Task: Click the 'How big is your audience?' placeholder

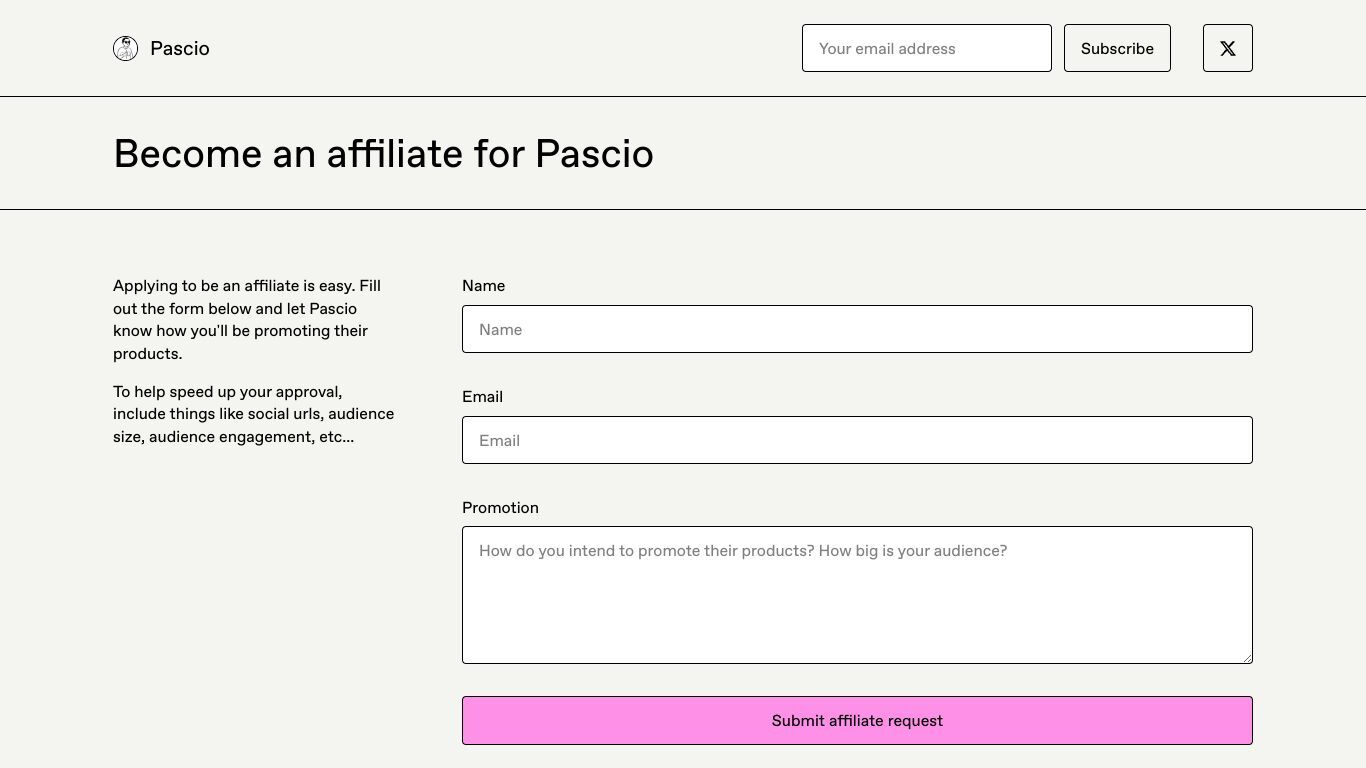Action: tap(913, 551)
